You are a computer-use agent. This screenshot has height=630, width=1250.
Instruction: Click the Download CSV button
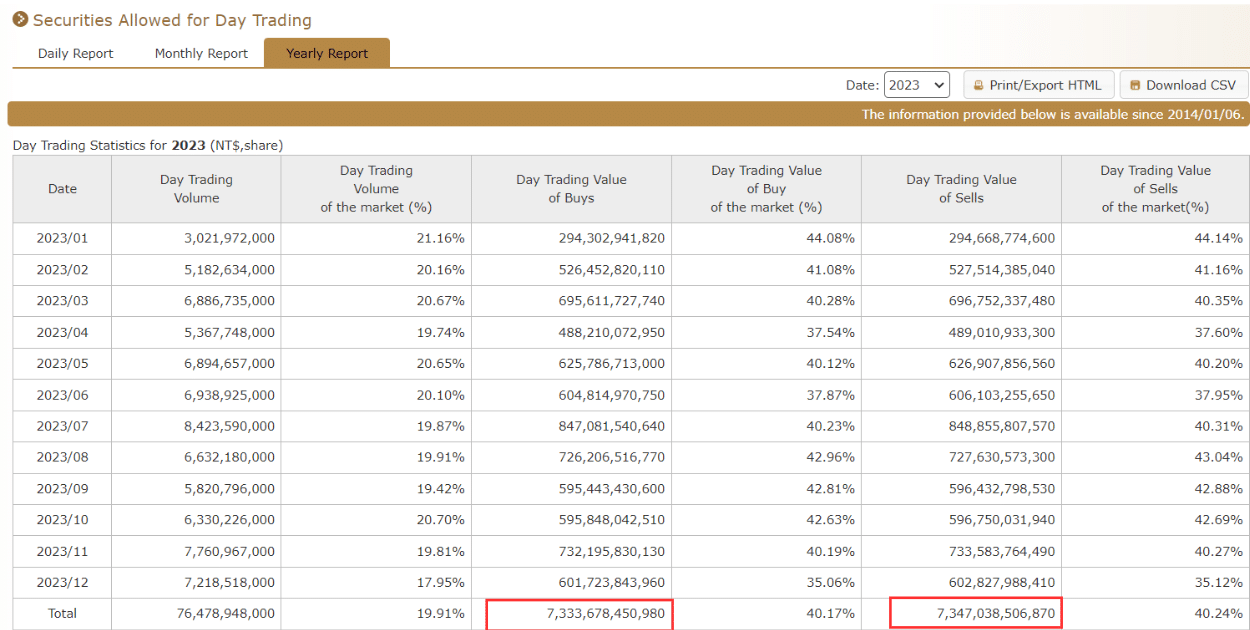pyautogui.click(x=1184, y=84)
